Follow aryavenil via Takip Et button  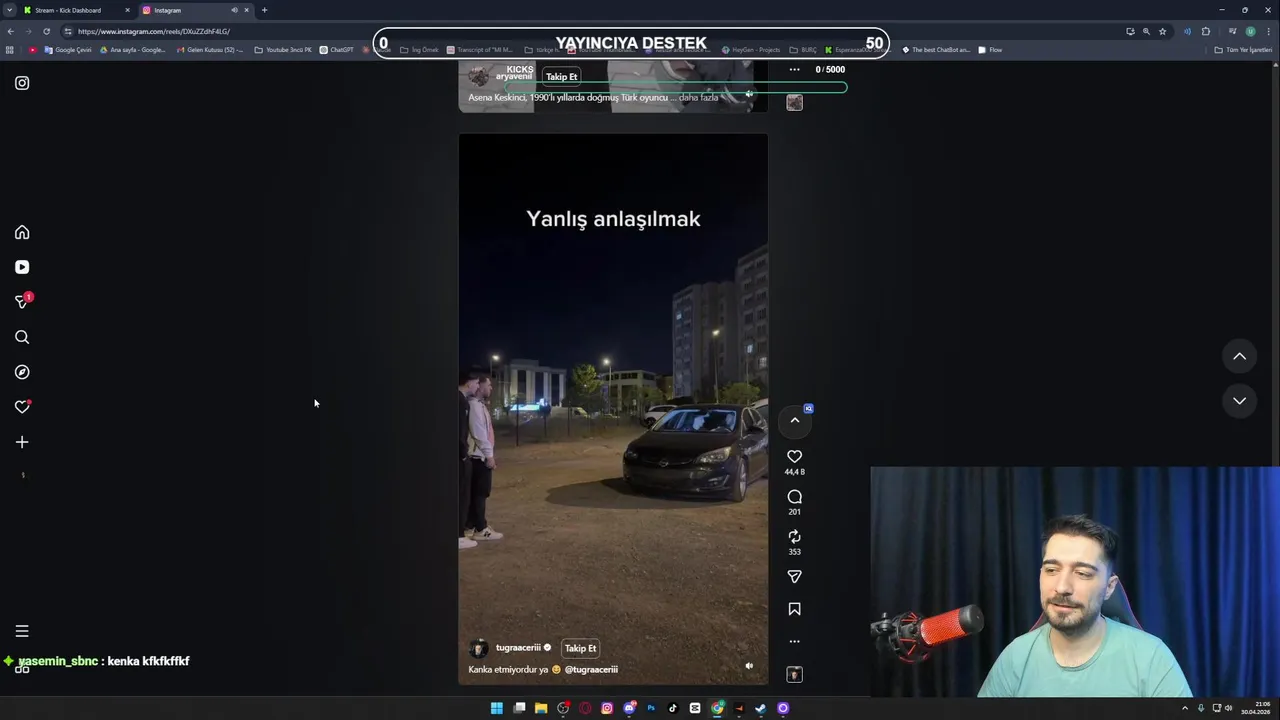tap(561, 77)
